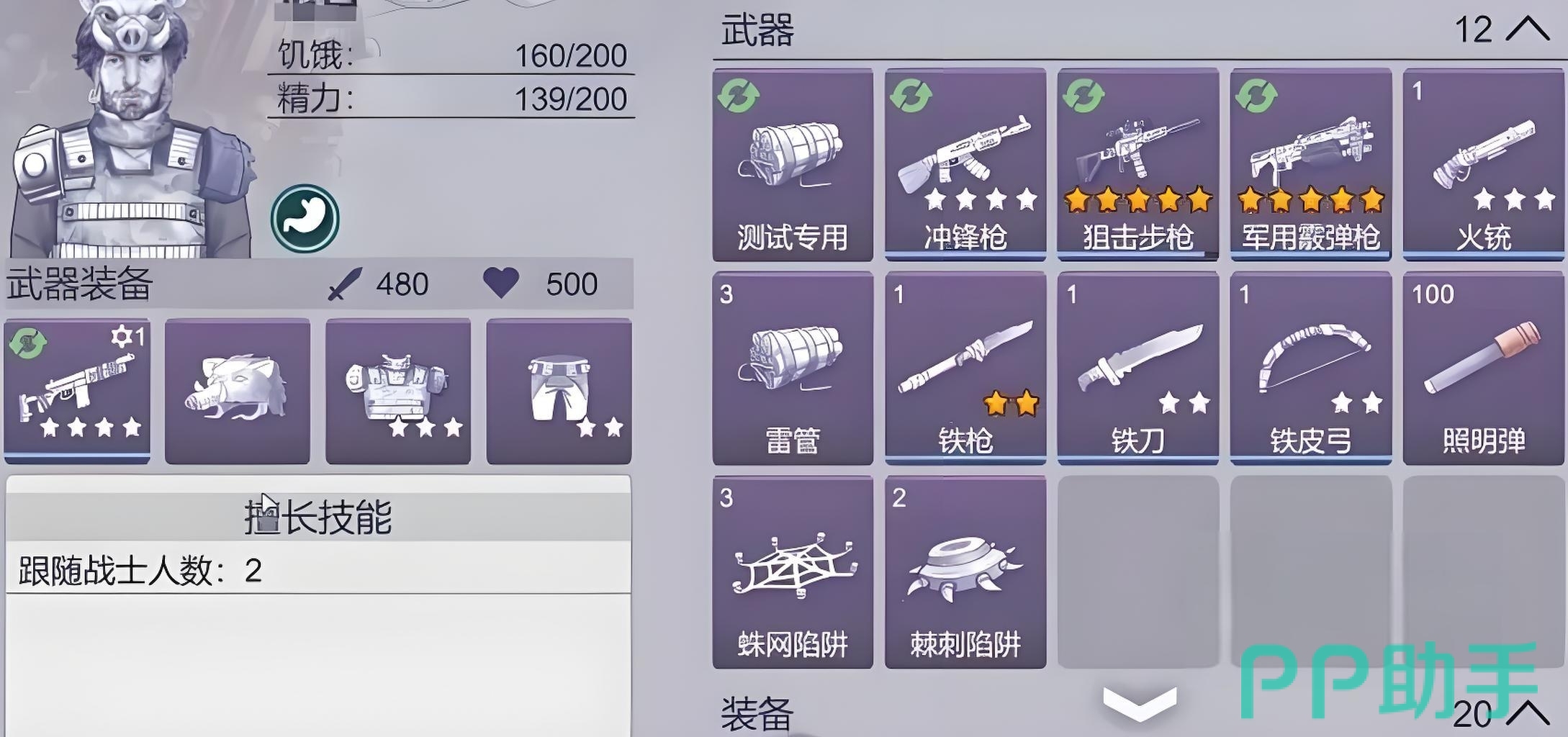This screenshot has height=737, width=1568.
Task: Collapse the 武器 section chevron
Action: 1528,30
